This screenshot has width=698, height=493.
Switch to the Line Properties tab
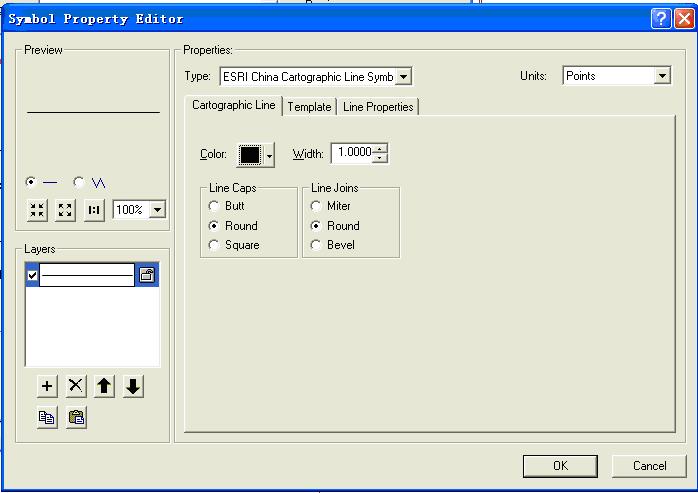tap(378, 107)
